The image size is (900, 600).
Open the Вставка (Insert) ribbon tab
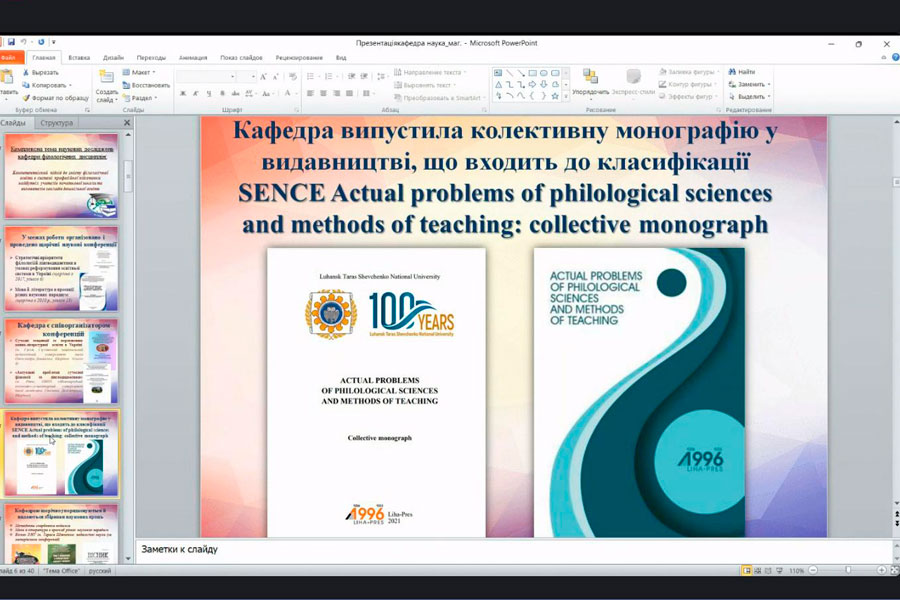(79, 58)
